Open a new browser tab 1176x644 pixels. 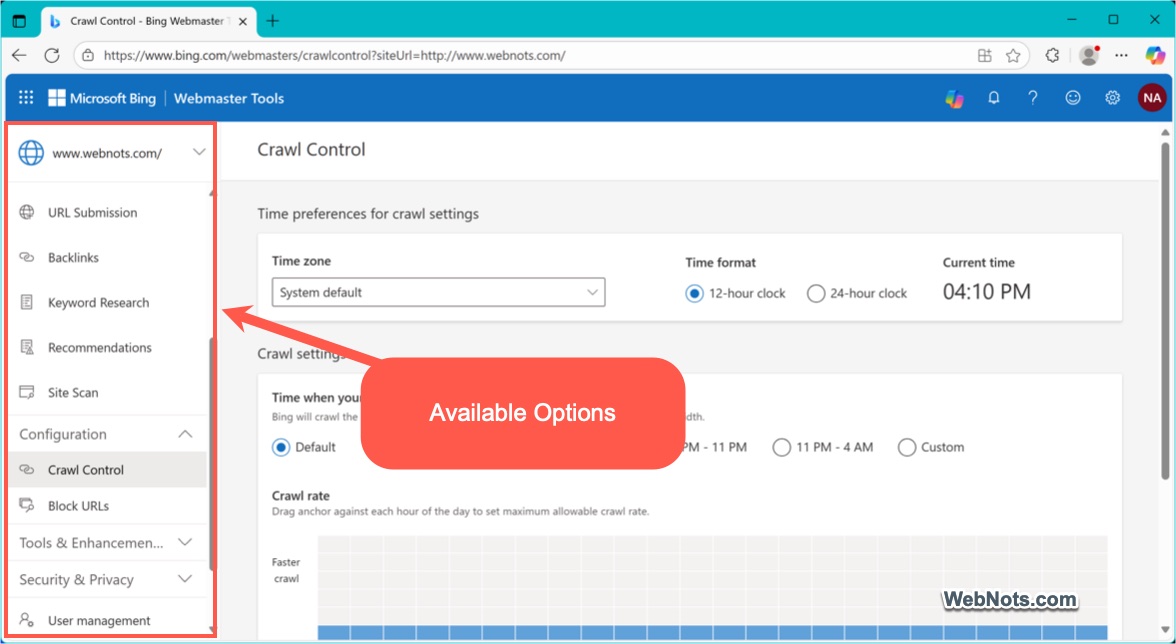click(x=272, y=21)
